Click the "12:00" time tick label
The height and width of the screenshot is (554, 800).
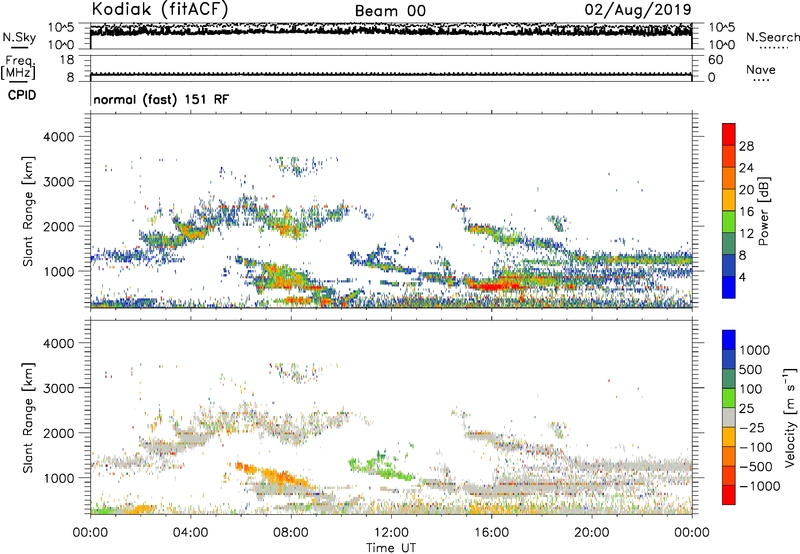391,533
